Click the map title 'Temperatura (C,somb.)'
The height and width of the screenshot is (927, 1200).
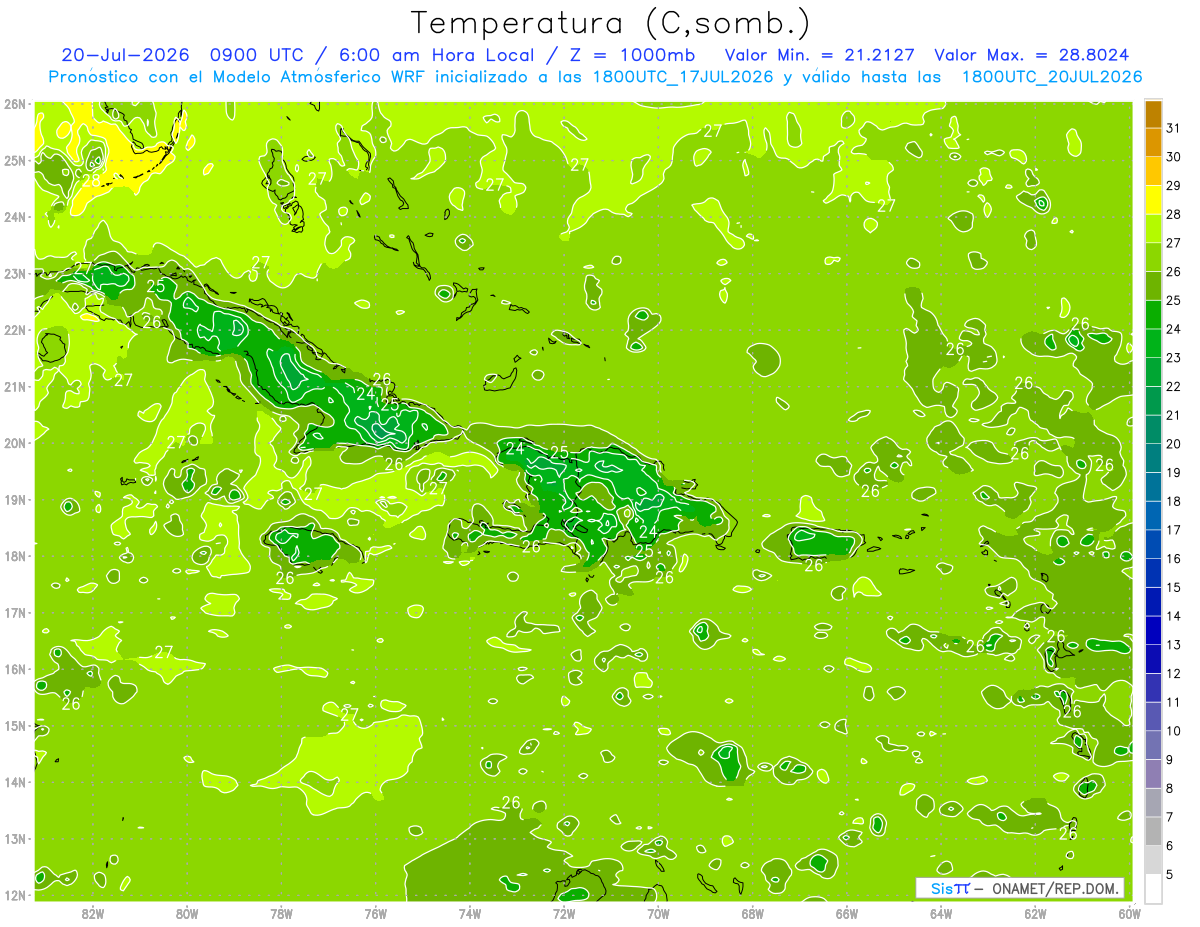(x=611, y=24)
